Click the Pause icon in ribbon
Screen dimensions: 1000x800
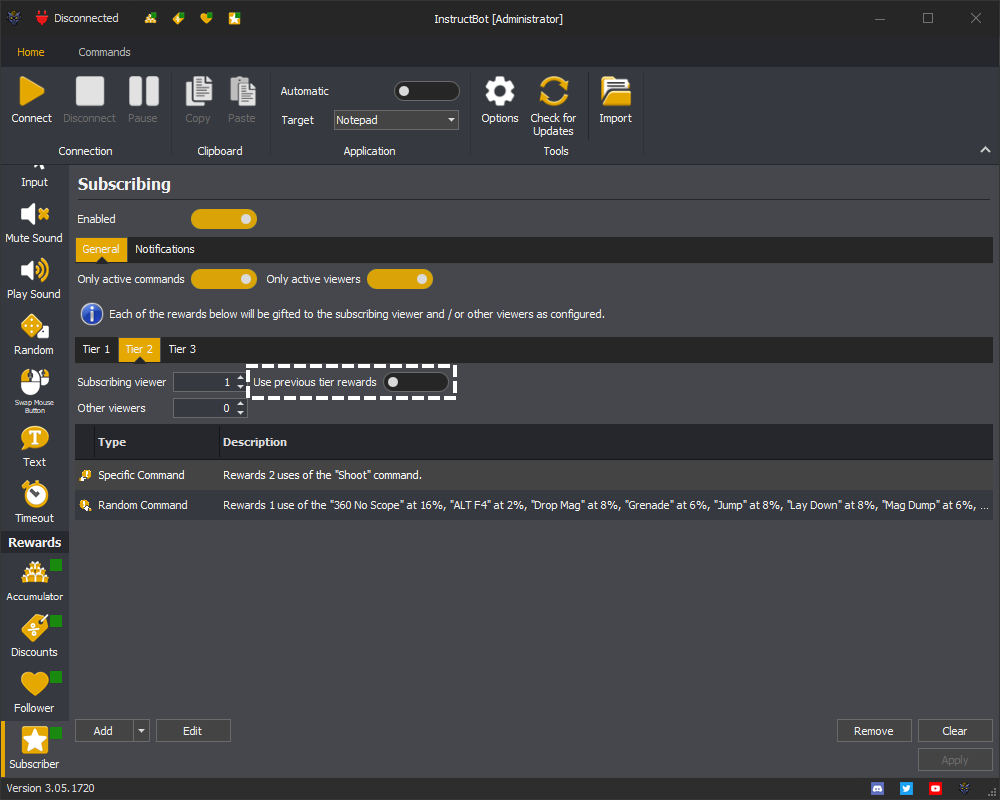(143, 91)
